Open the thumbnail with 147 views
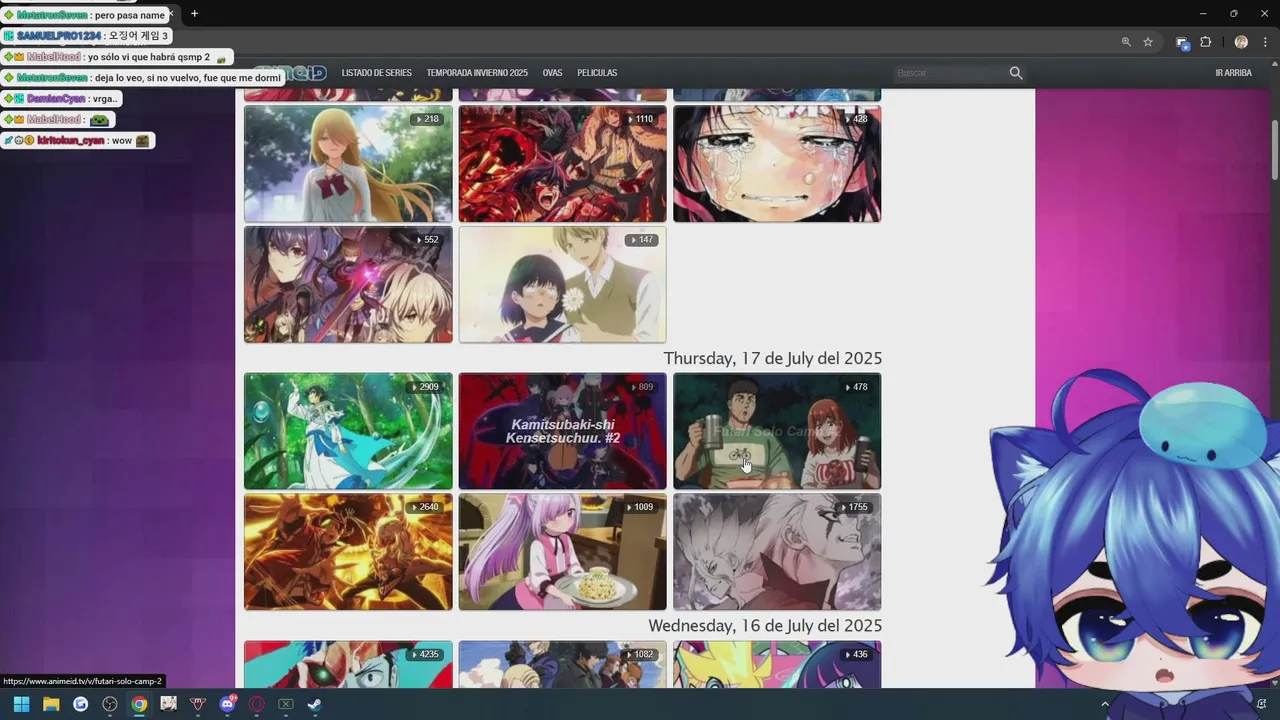This screenshot has height=720, width=1280. pyautogui.click(x=562, y=285)
